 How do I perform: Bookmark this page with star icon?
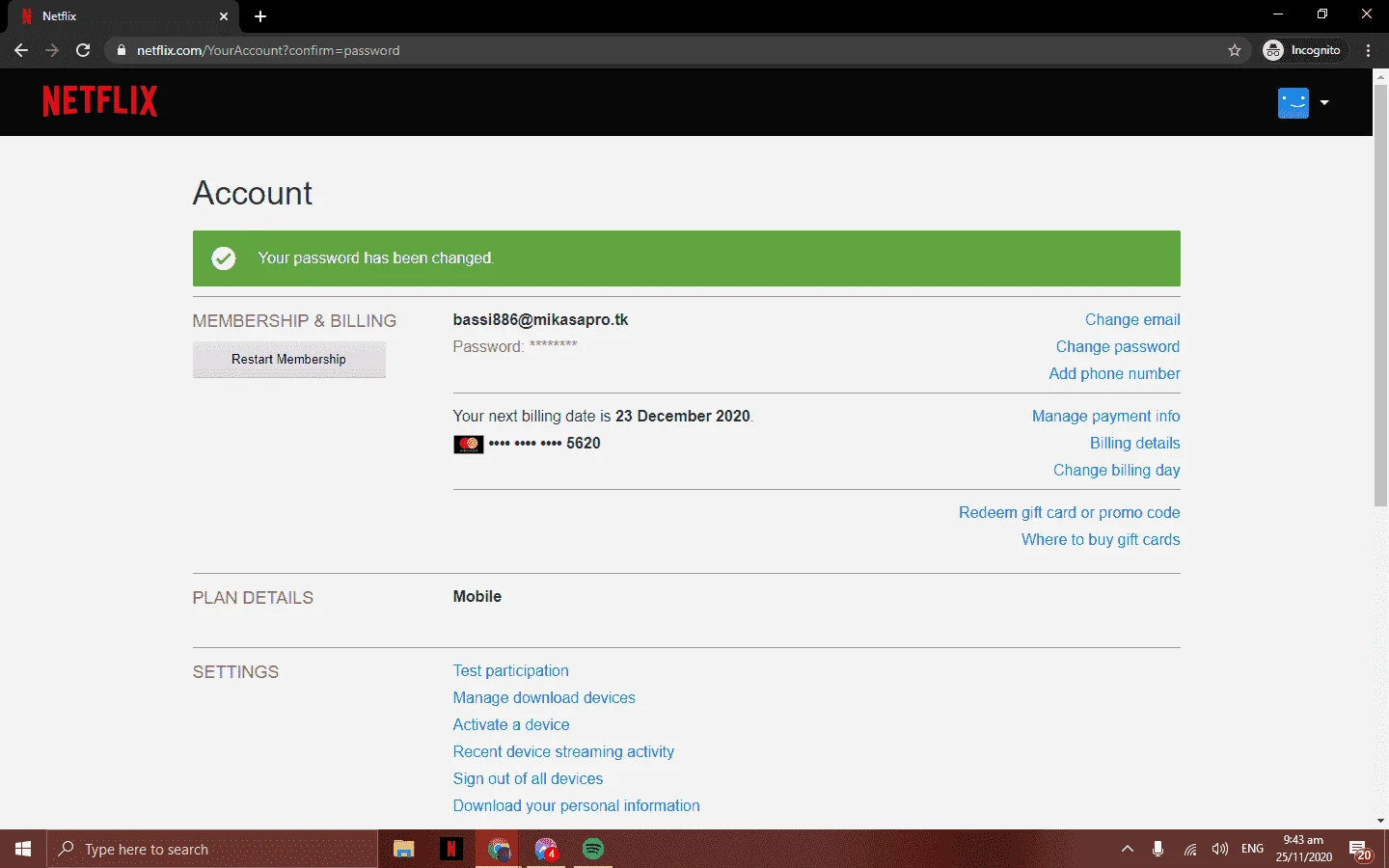click(x=1235, y=50)
